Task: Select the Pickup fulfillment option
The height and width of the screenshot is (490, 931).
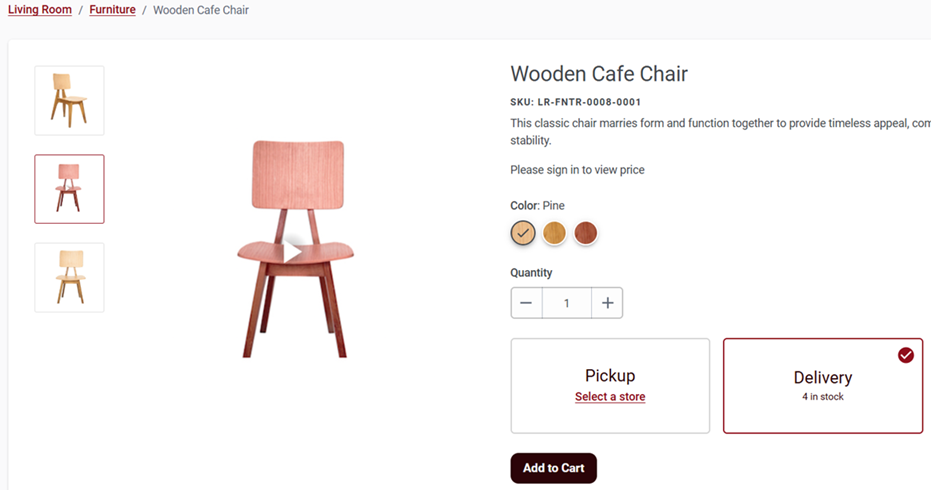Action: pos(610,385)
